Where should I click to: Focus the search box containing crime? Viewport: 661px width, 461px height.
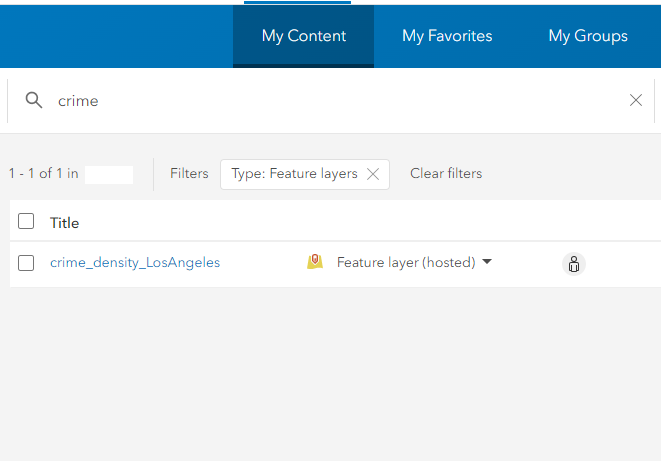[330, 100]
